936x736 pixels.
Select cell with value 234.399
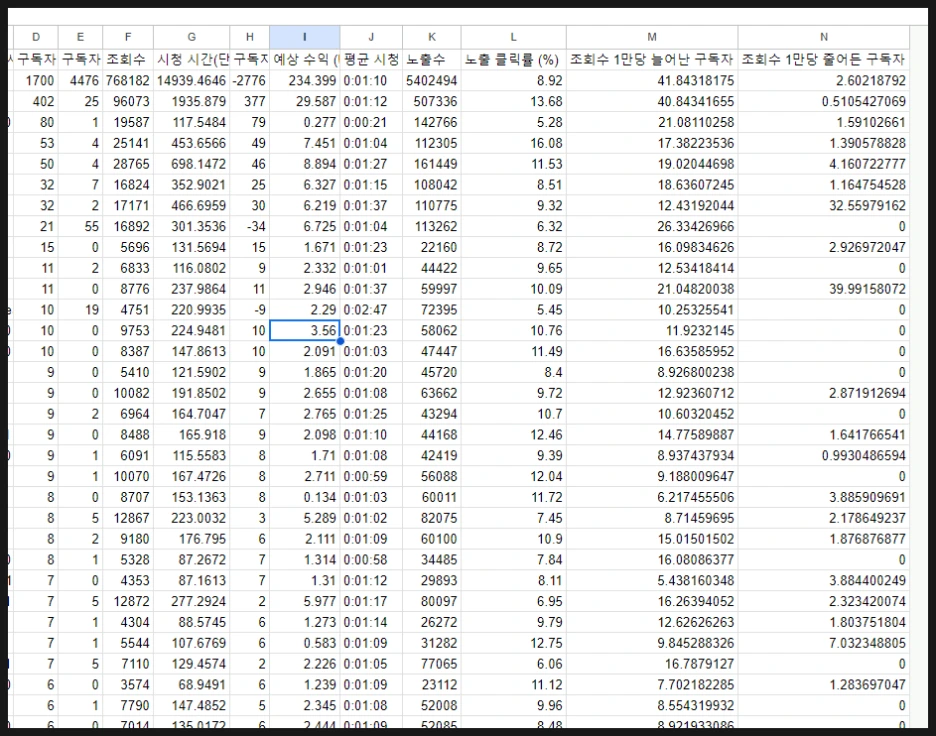coord(304,80)
